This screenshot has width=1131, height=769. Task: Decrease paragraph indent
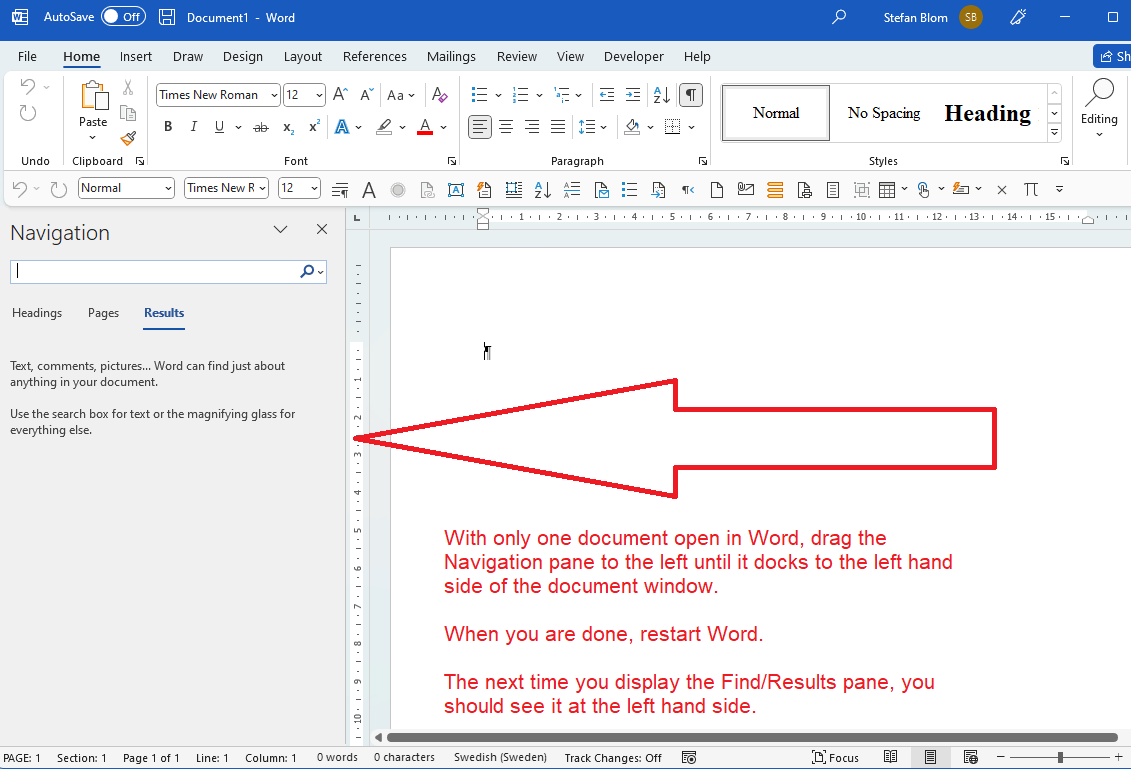click(x=607, y=95)
